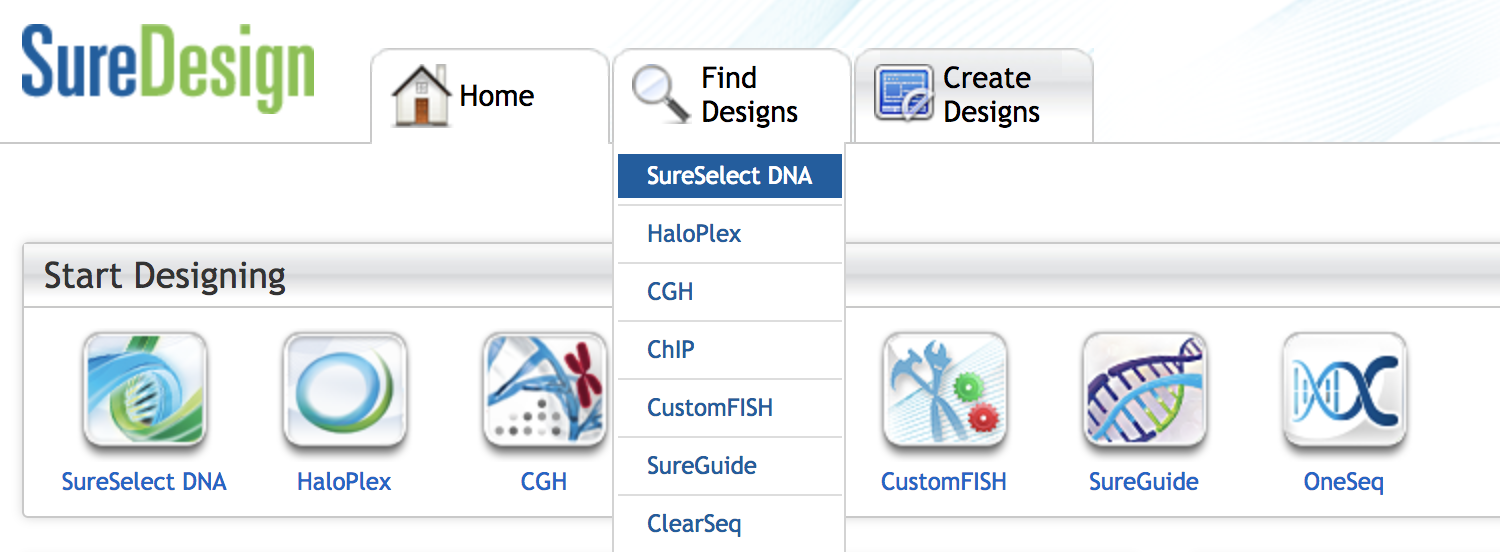1500x552 pixels.
Task: Choose SureSelect DNA from dropdown menu
Action: 730,176
